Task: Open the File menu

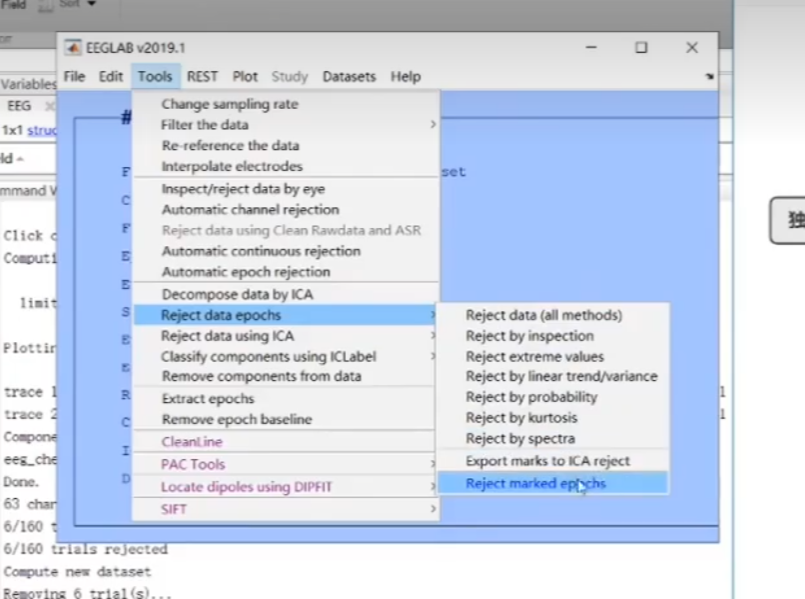Action: click(x=74, y=76)
